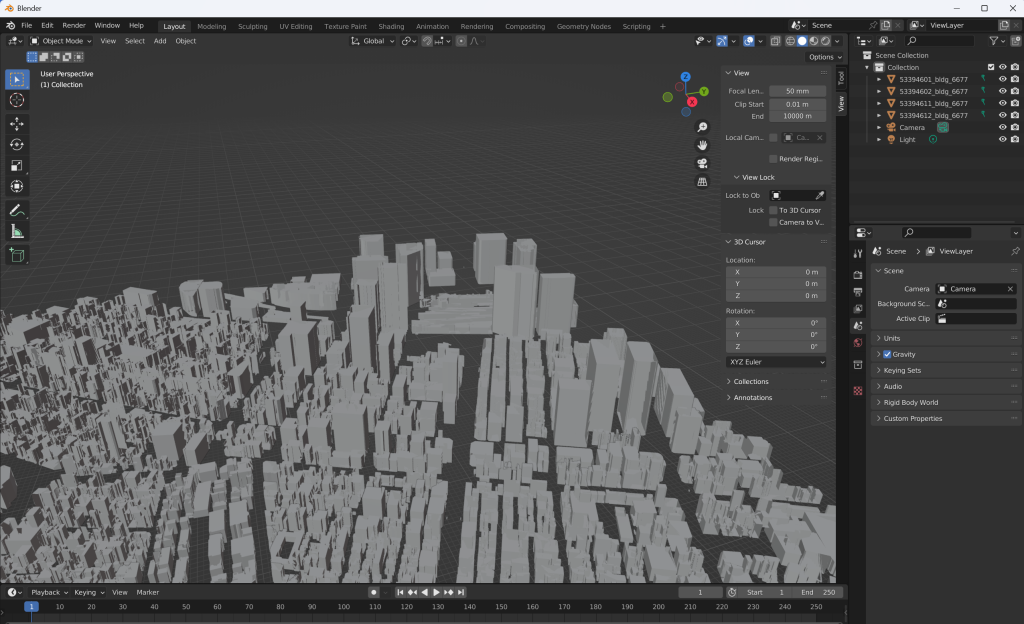Open the Render menu
The height and width of the screenshot is (624, 1024).
pyautogui.click(x=74, y=25)
